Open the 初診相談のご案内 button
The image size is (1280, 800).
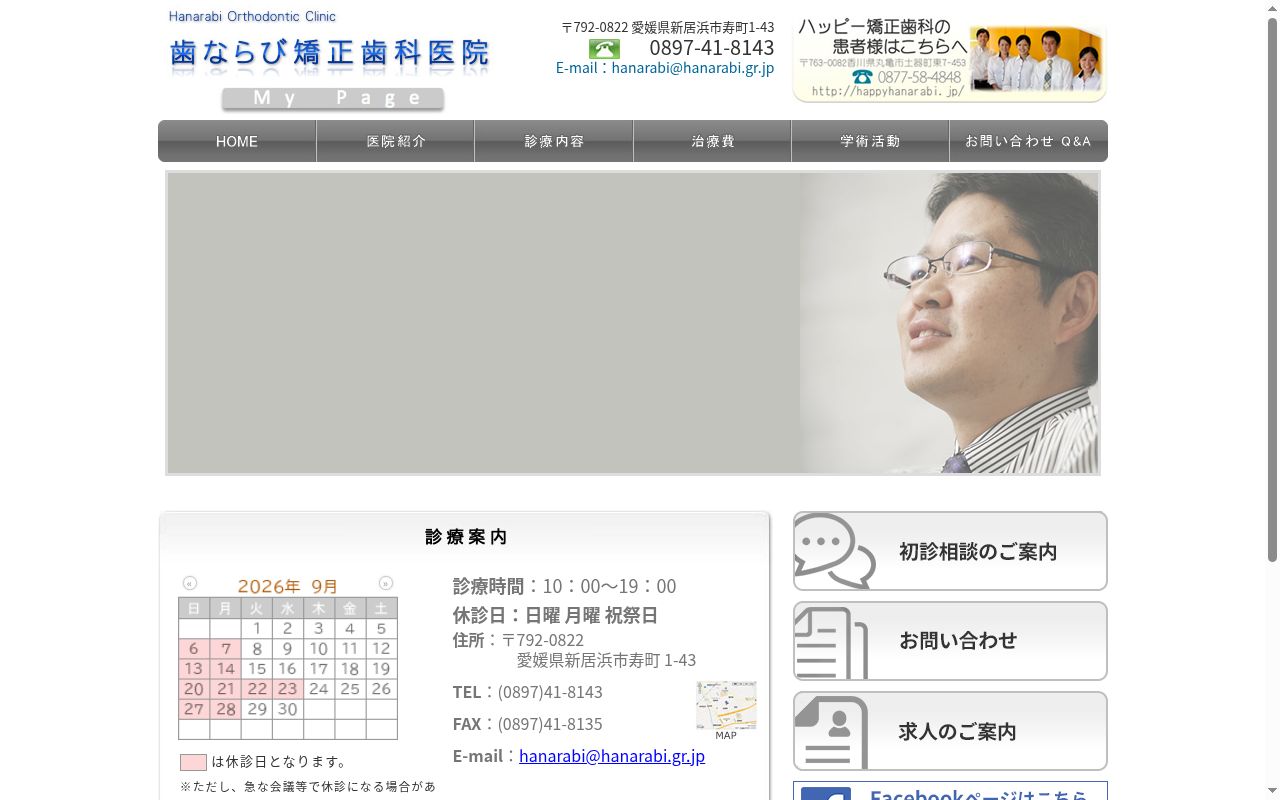coord(950,551)
